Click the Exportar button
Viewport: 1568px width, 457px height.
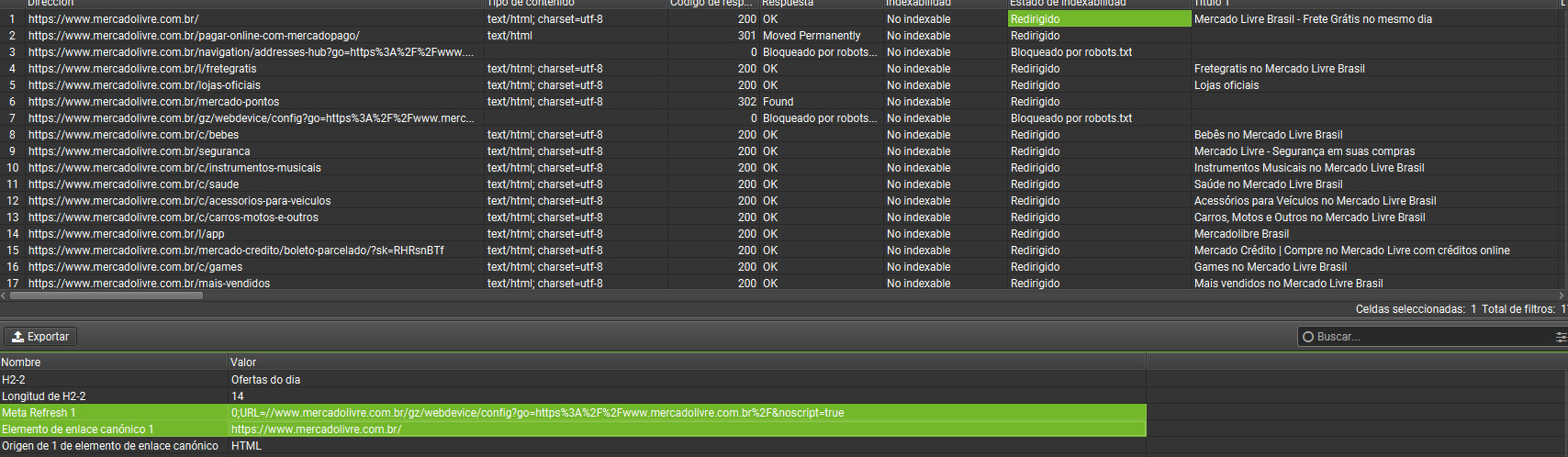coord(40,337)
